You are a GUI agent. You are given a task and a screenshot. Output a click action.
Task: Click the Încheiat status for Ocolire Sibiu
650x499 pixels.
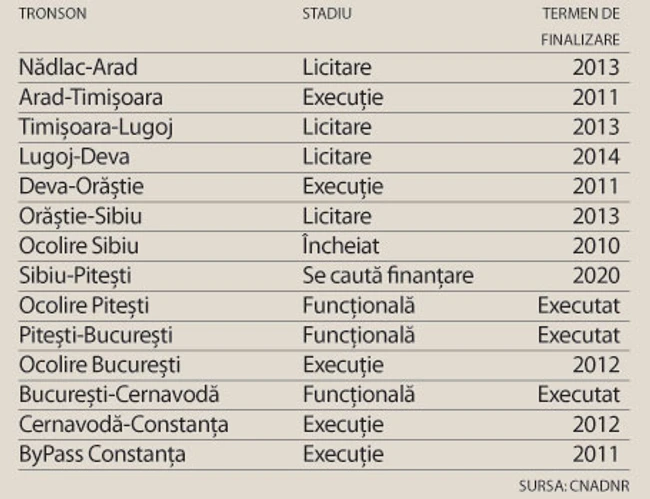[341, 246]
